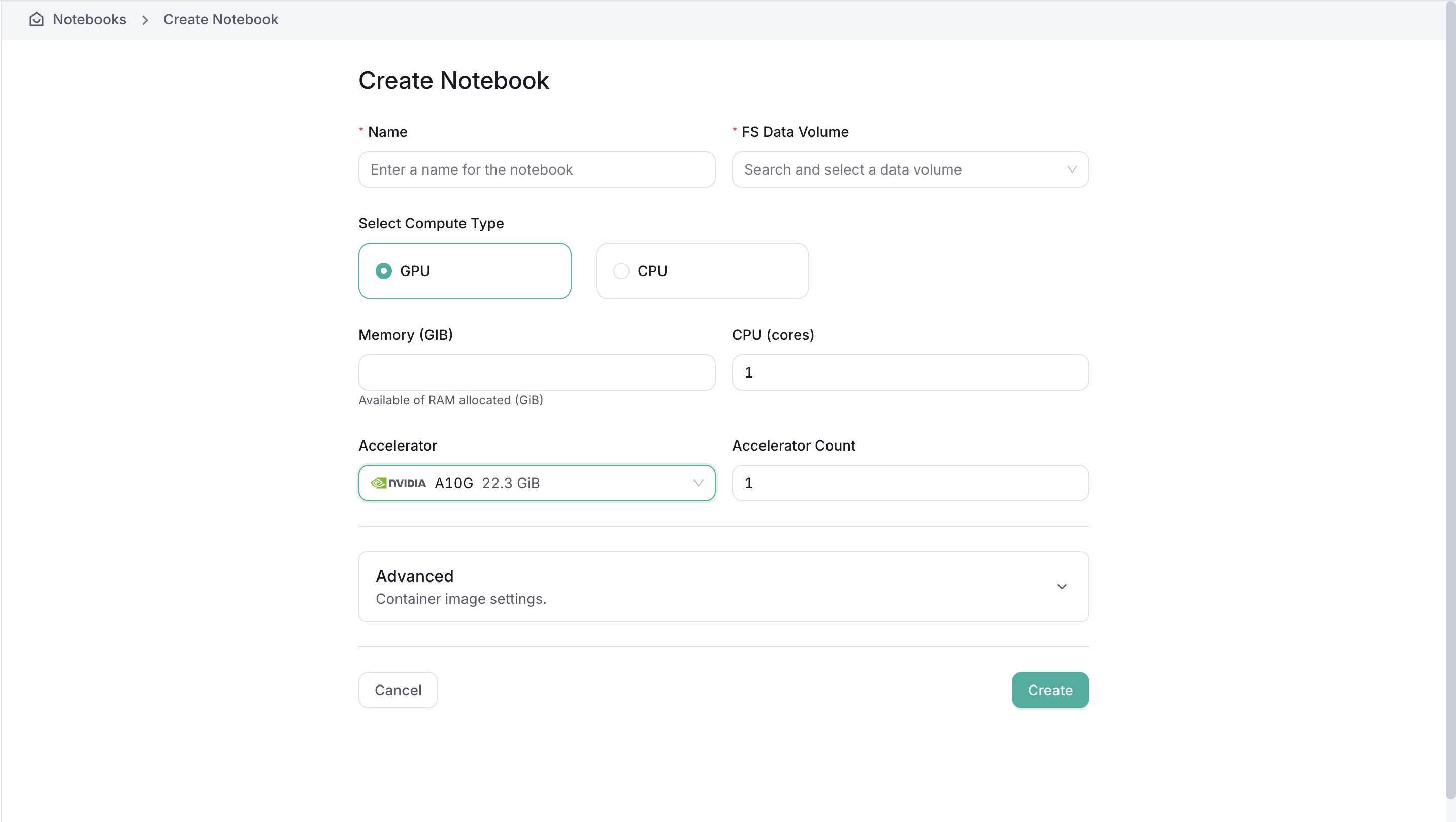This screenshot has height=822, width=1456.
Task: Focus the Accelerator Count input field
Action: [x=910, y=483]
